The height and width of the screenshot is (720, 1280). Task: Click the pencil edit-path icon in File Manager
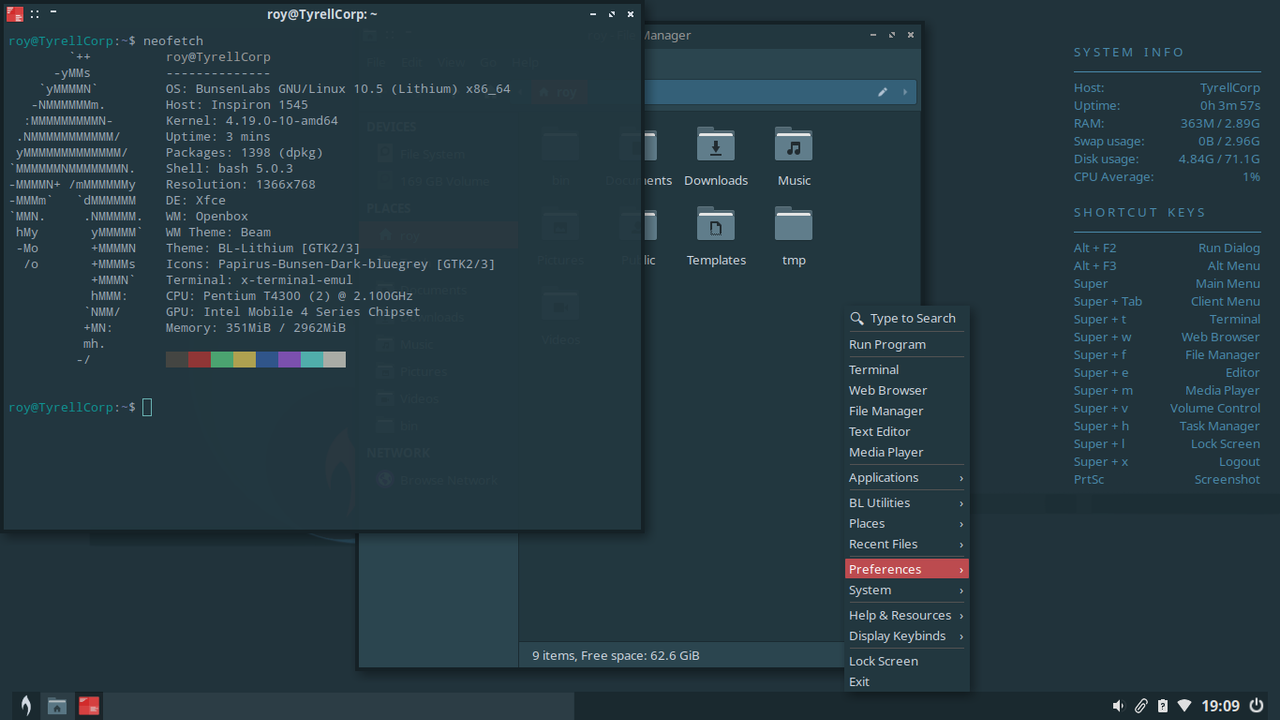(883, 92)
